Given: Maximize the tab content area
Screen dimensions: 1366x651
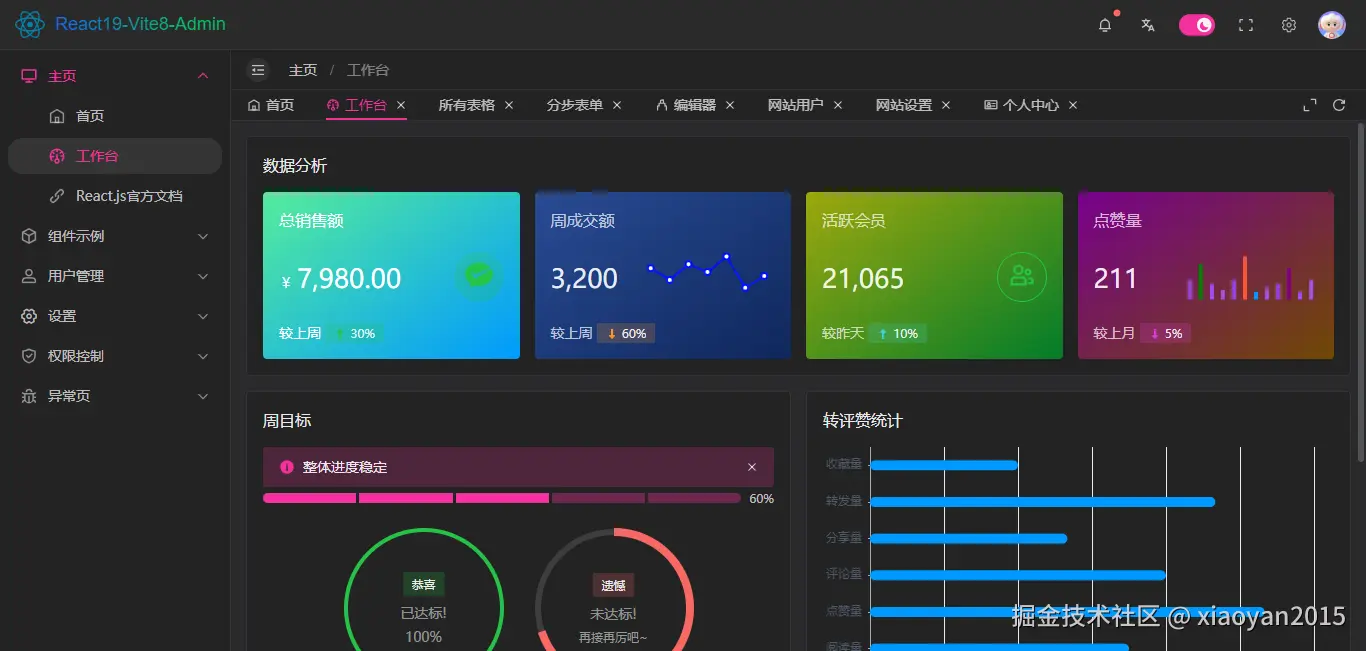Looking at the screenshot, I should click(1310, 105).
